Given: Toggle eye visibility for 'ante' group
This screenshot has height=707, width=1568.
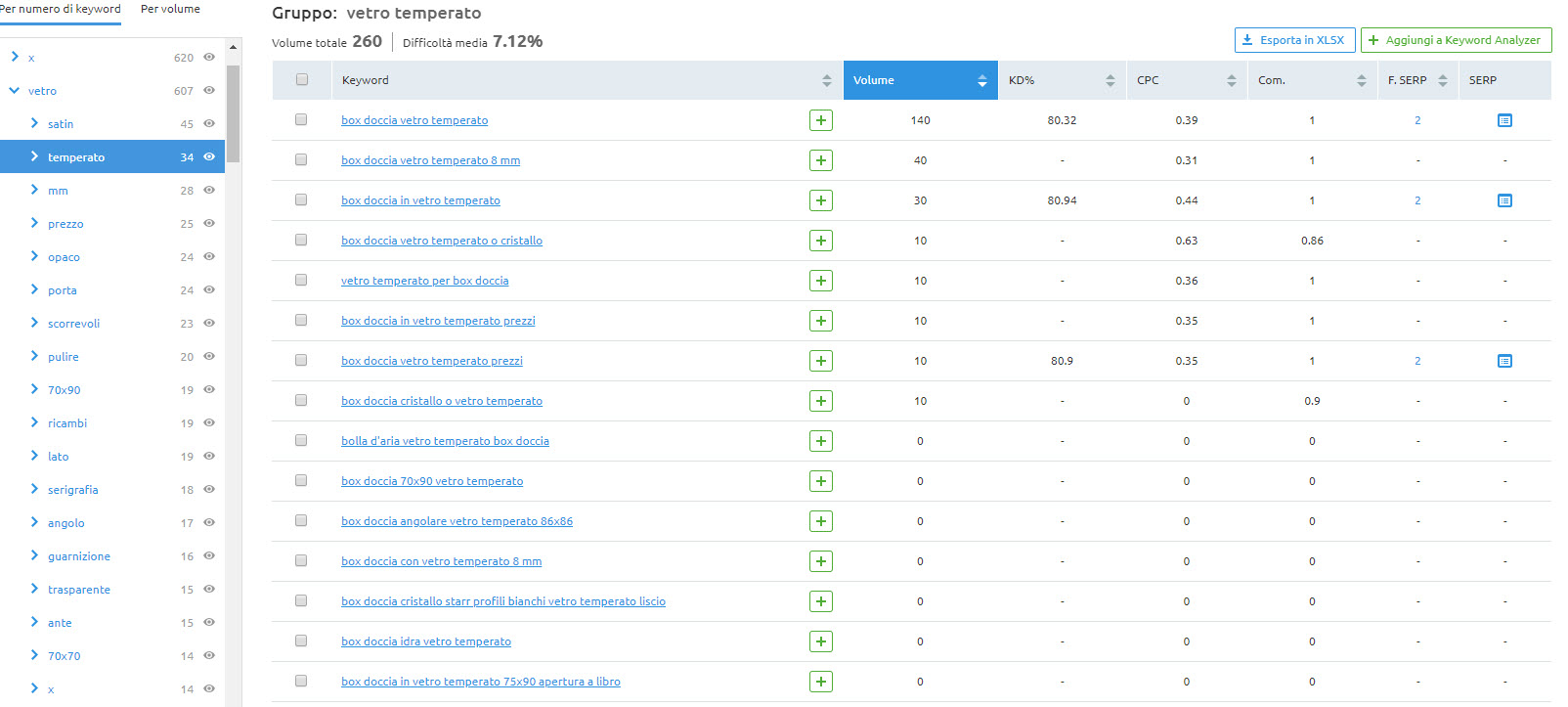Looking at the screenshot, I should [209, 622].
